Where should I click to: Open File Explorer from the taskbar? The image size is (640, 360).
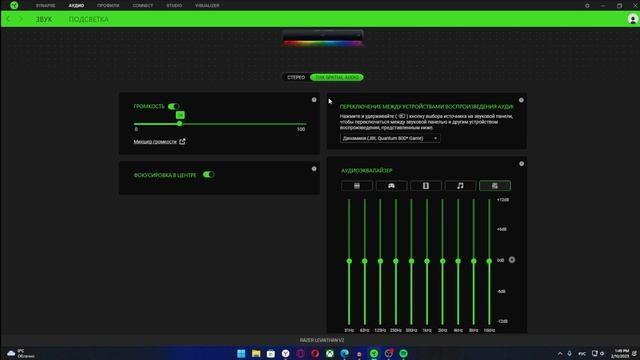click(256, 353)
